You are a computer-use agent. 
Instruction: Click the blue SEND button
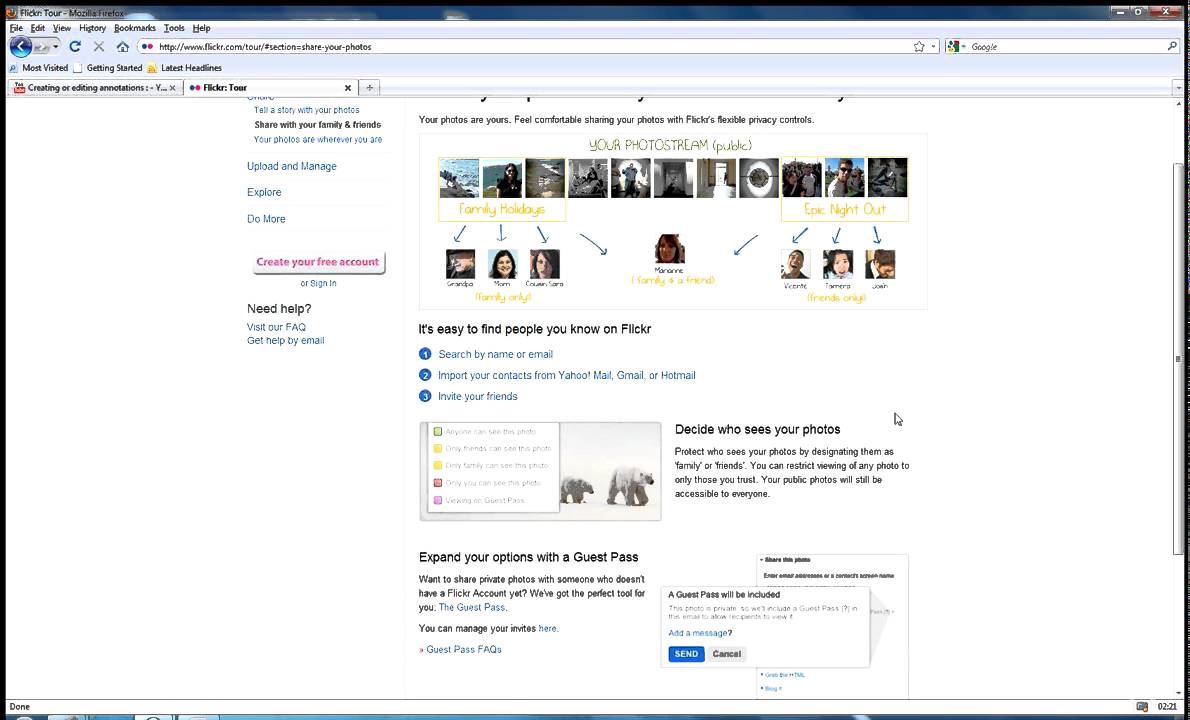pos(686,654)
